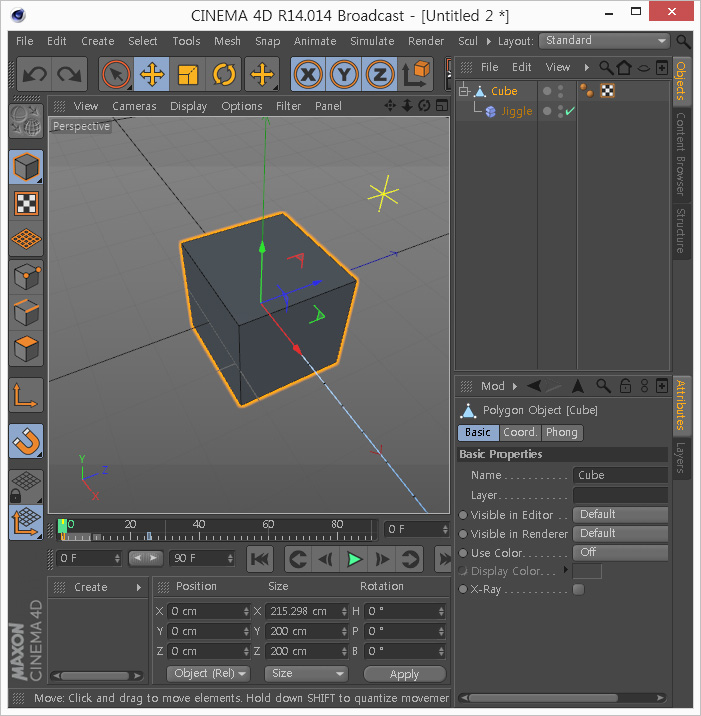Enable Model mode cube icon
The height and width of the screenshot is (716, 701).
[x=26, y=167]
